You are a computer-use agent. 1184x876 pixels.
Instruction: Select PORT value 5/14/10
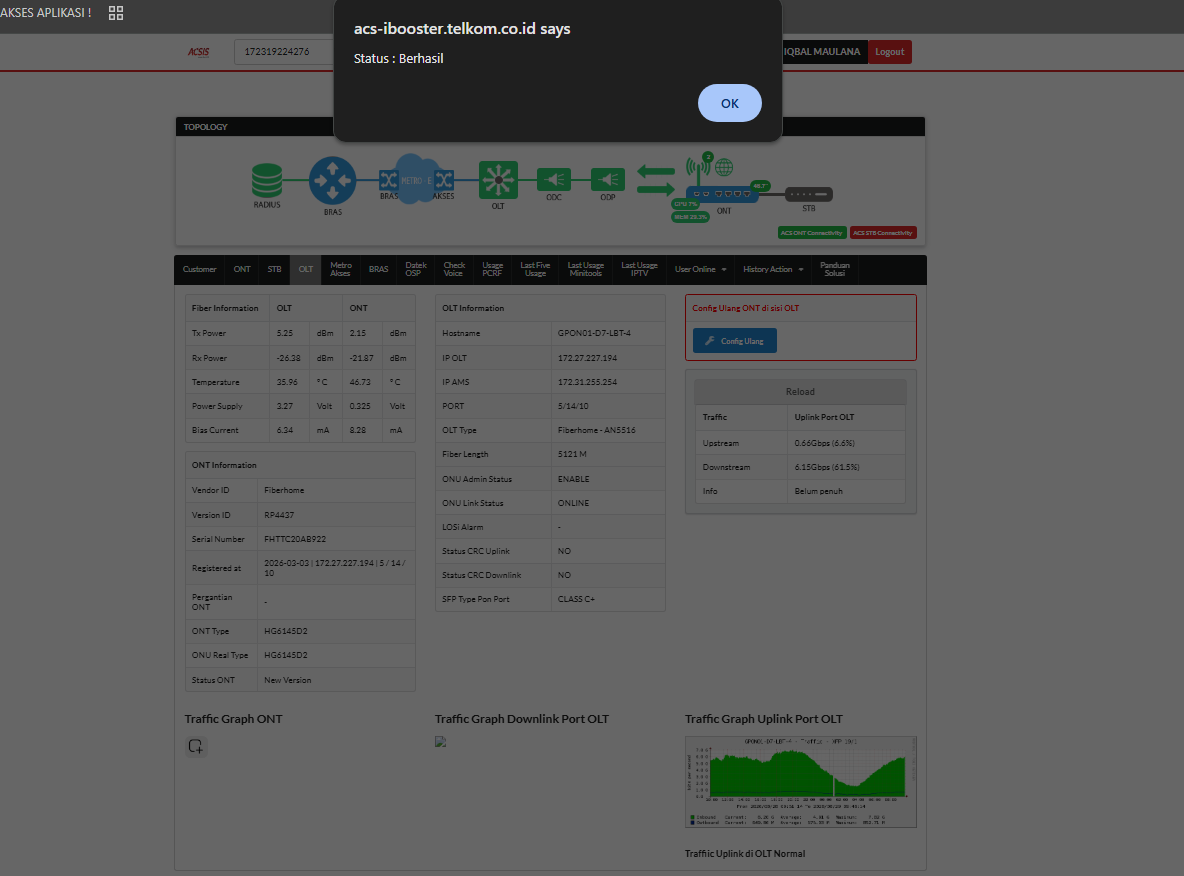click(572, 406)
